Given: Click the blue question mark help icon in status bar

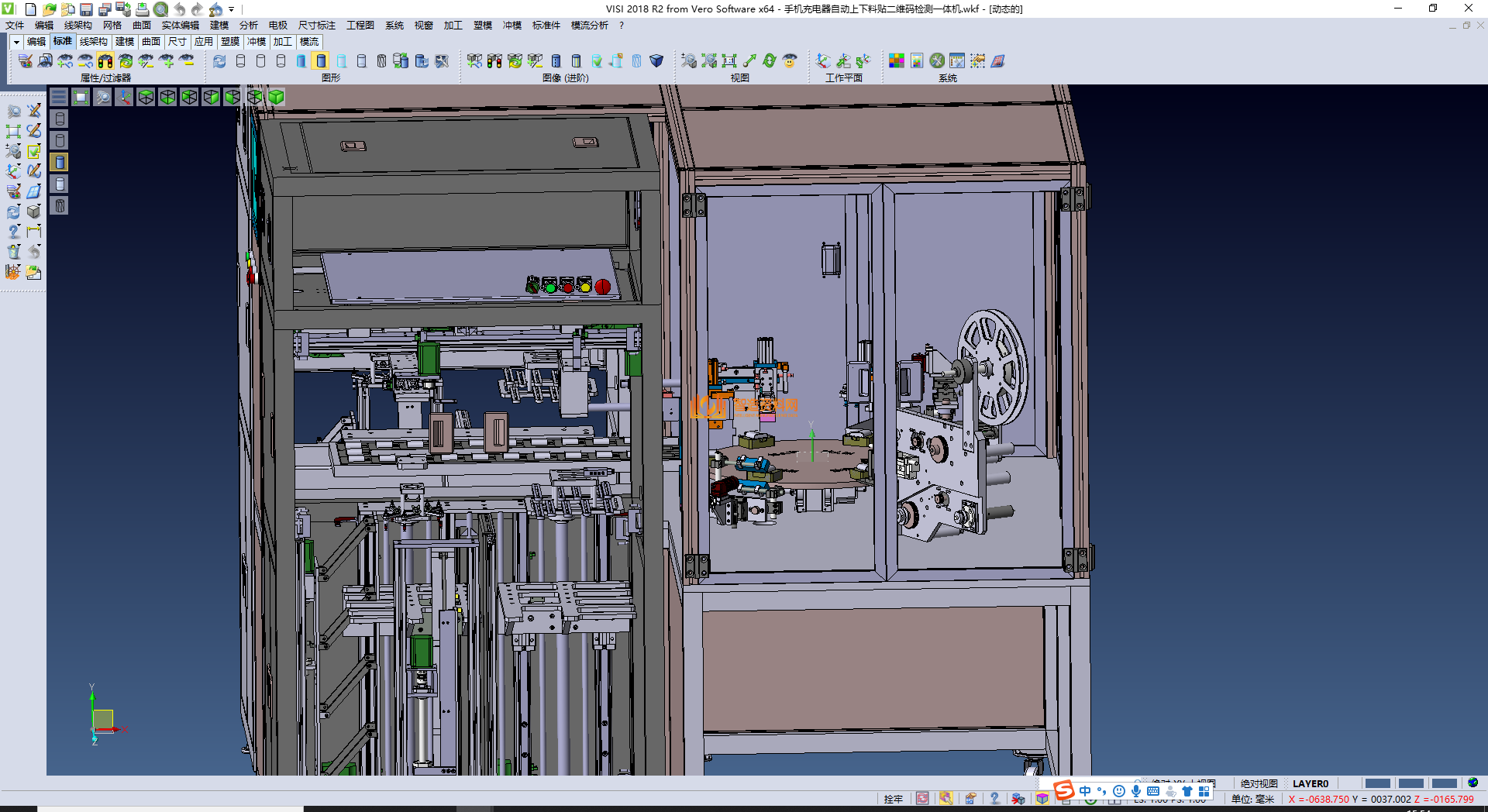Looking at the screenshot, I should 994,799.
